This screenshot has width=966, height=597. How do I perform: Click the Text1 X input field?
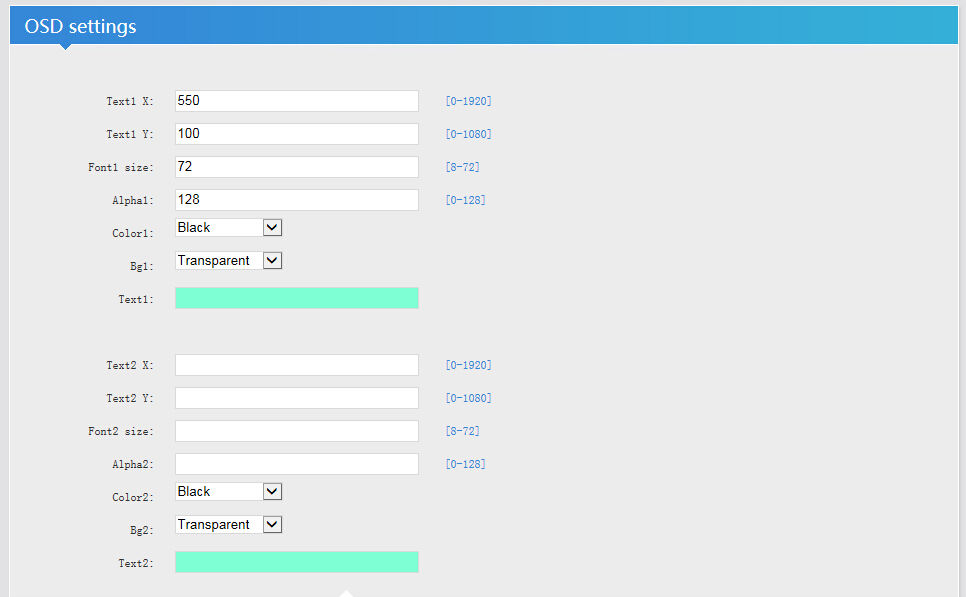click(x=296, y=101)
